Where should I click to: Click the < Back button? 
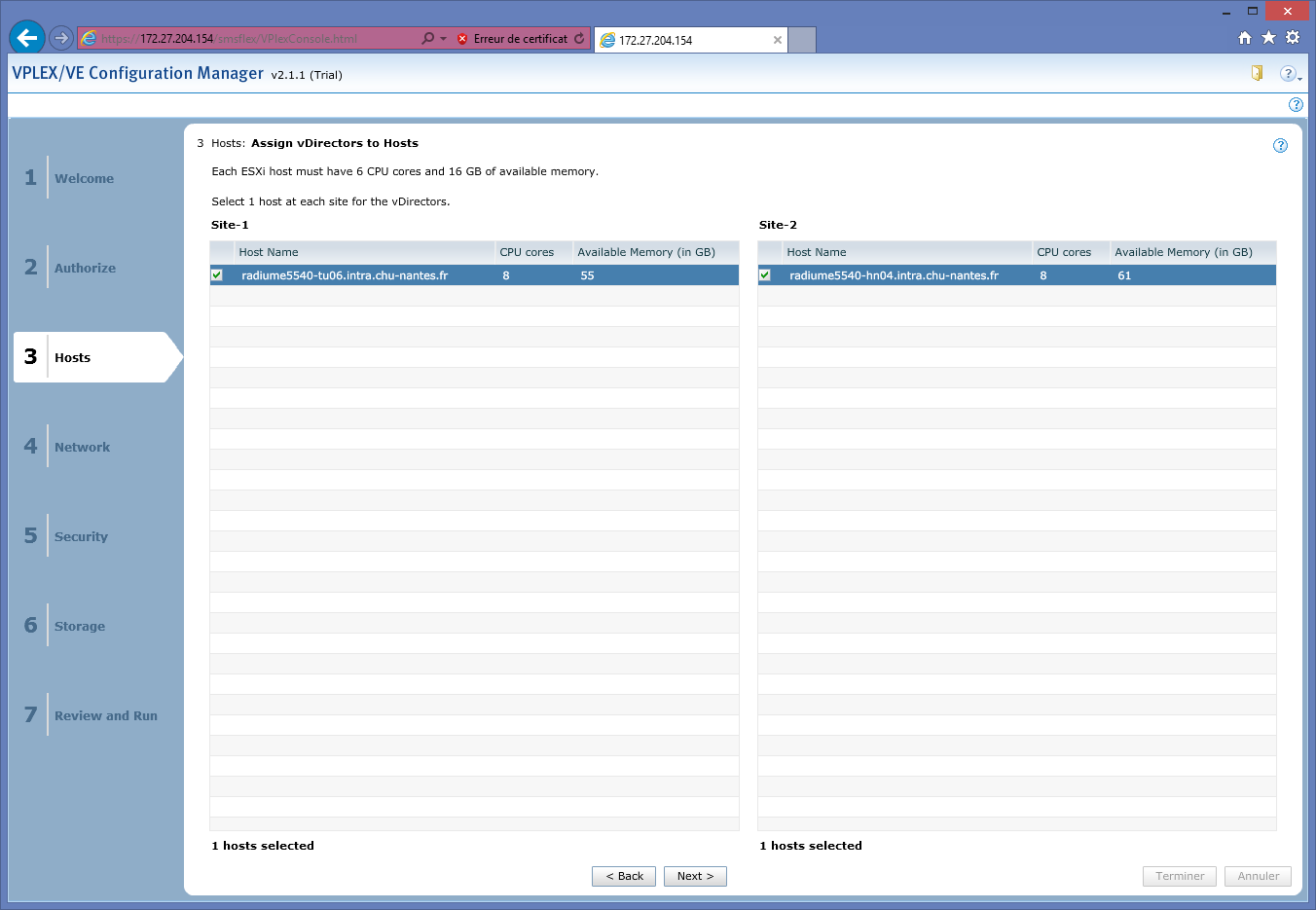point(624,876)
